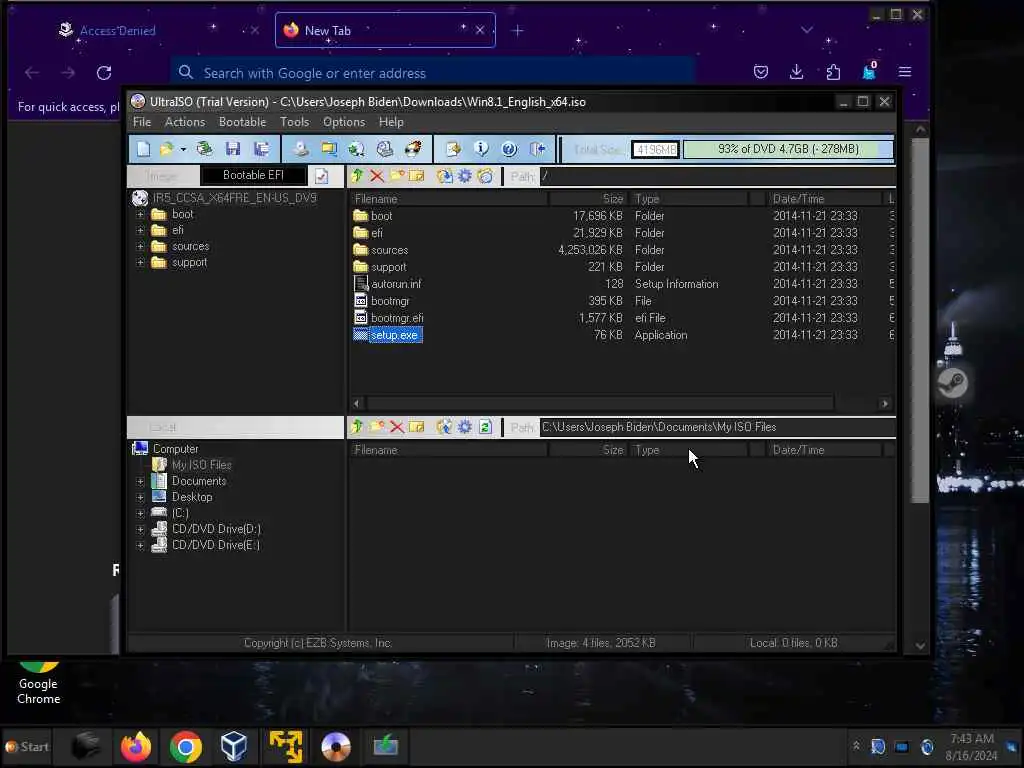Click the Compress ISO toolbar icon
1024x768 pixels.
[x=328, y=149]
